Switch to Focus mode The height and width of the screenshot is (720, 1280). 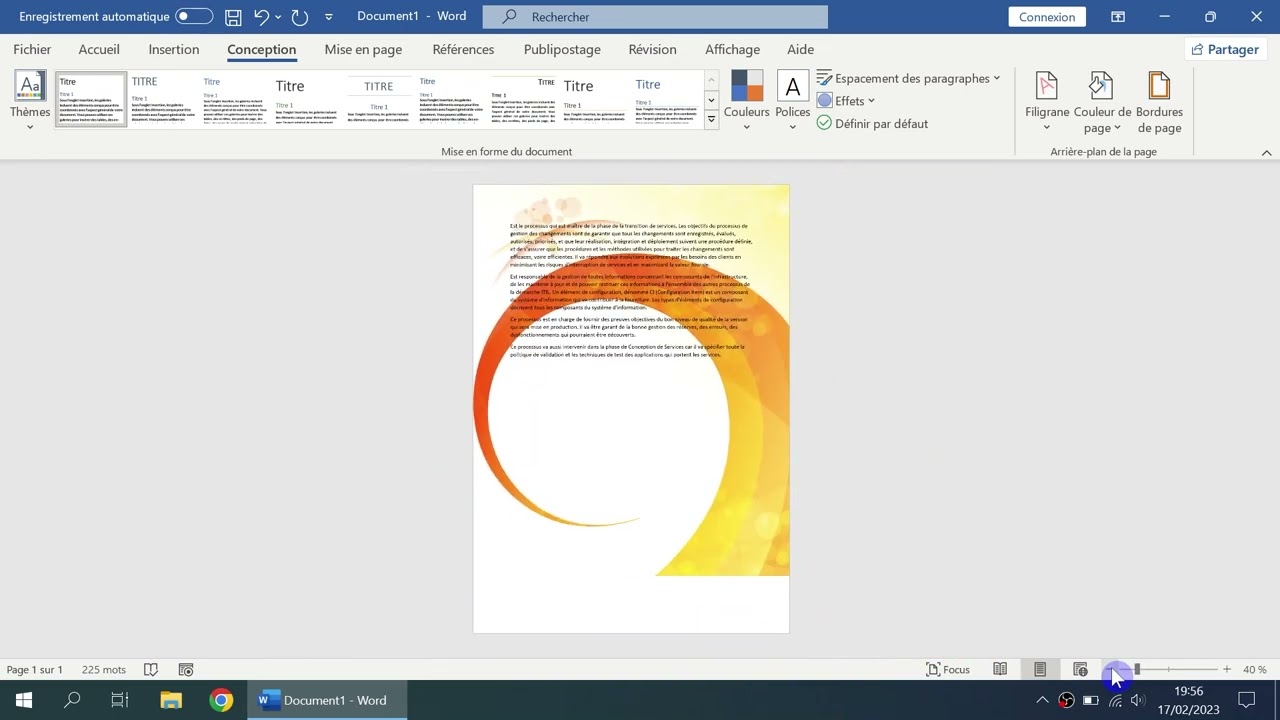[x=948, y=669]
